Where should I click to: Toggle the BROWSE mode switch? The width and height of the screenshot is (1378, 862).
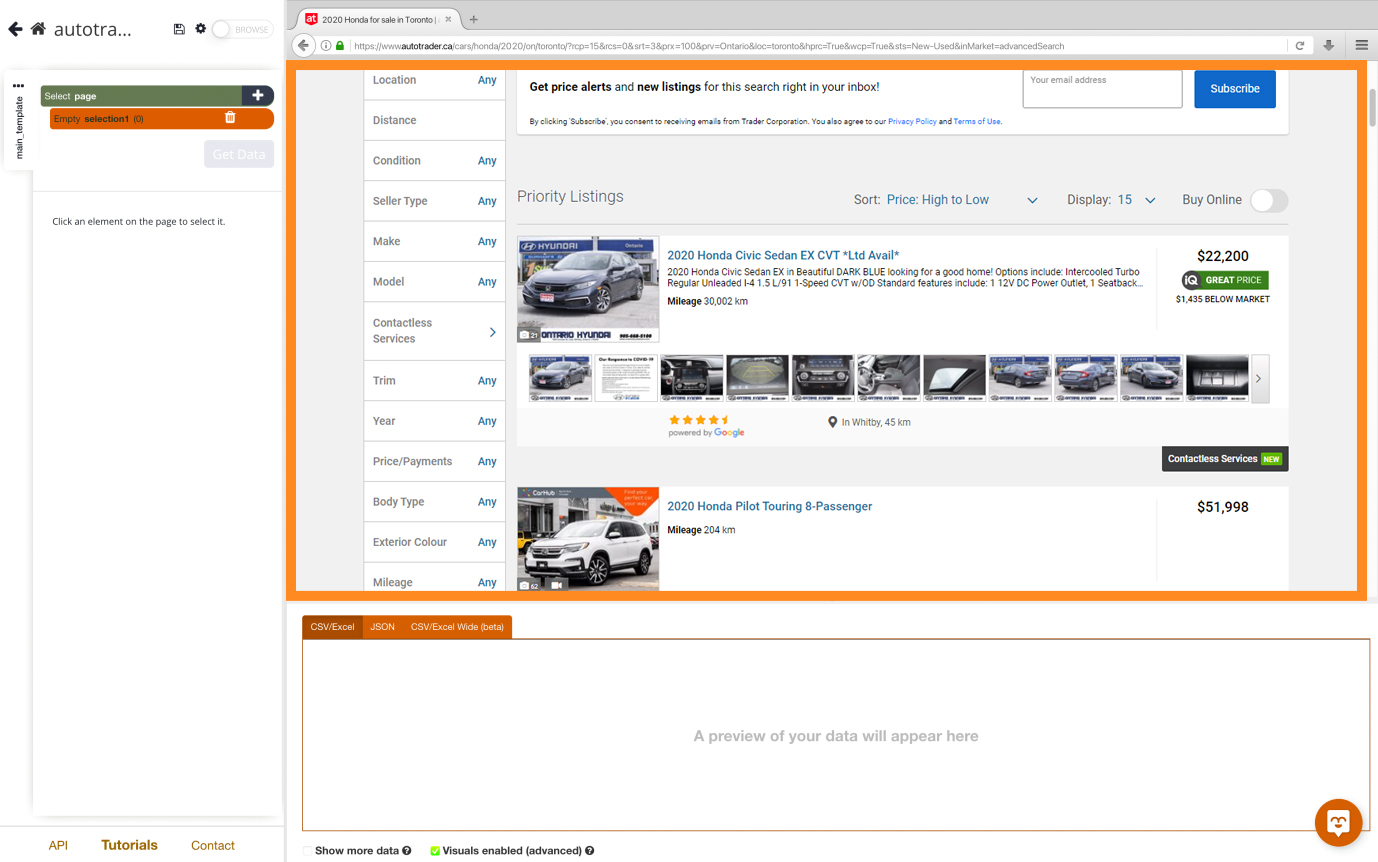point(241,29)
